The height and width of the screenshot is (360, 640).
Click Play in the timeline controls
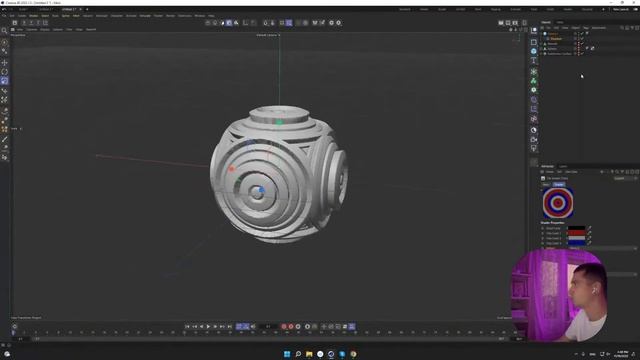(208, 327)
